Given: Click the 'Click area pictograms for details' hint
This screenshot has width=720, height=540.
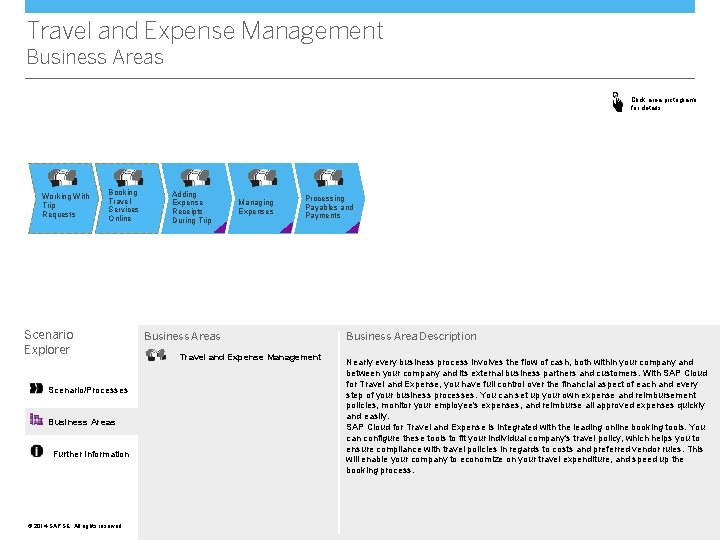Looking at the screenshot, I should 663,103.
